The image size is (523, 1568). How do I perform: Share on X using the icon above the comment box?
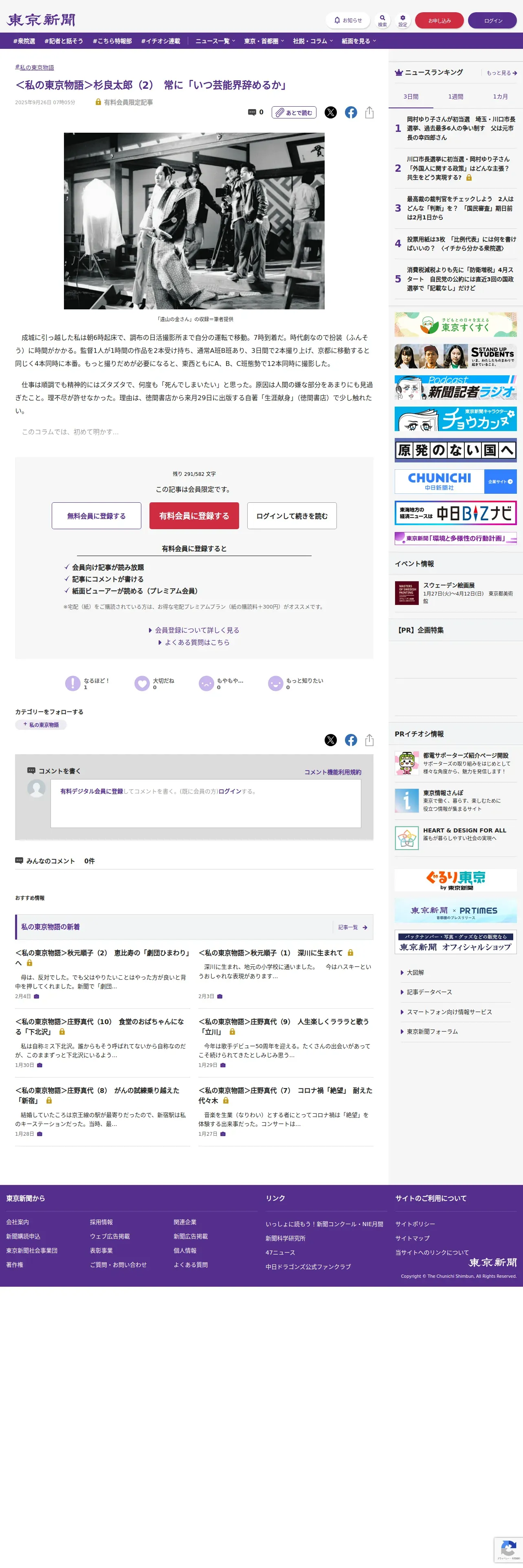pos(331,740)
